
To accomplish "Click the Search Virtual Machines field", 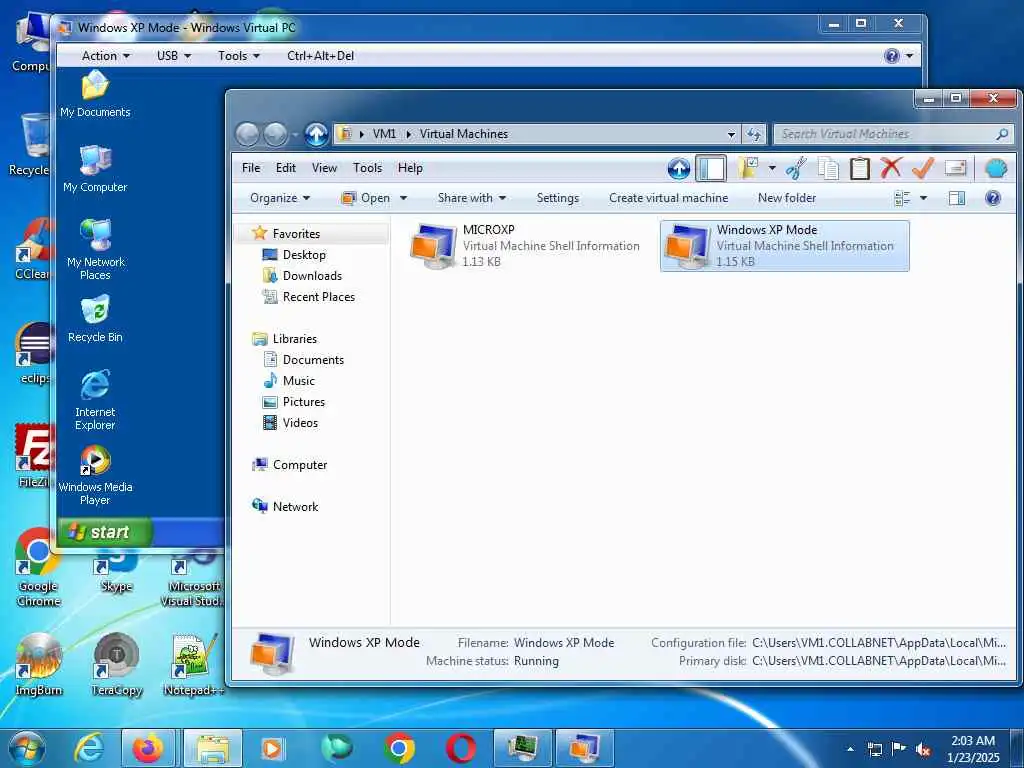I will pos(893,134).
